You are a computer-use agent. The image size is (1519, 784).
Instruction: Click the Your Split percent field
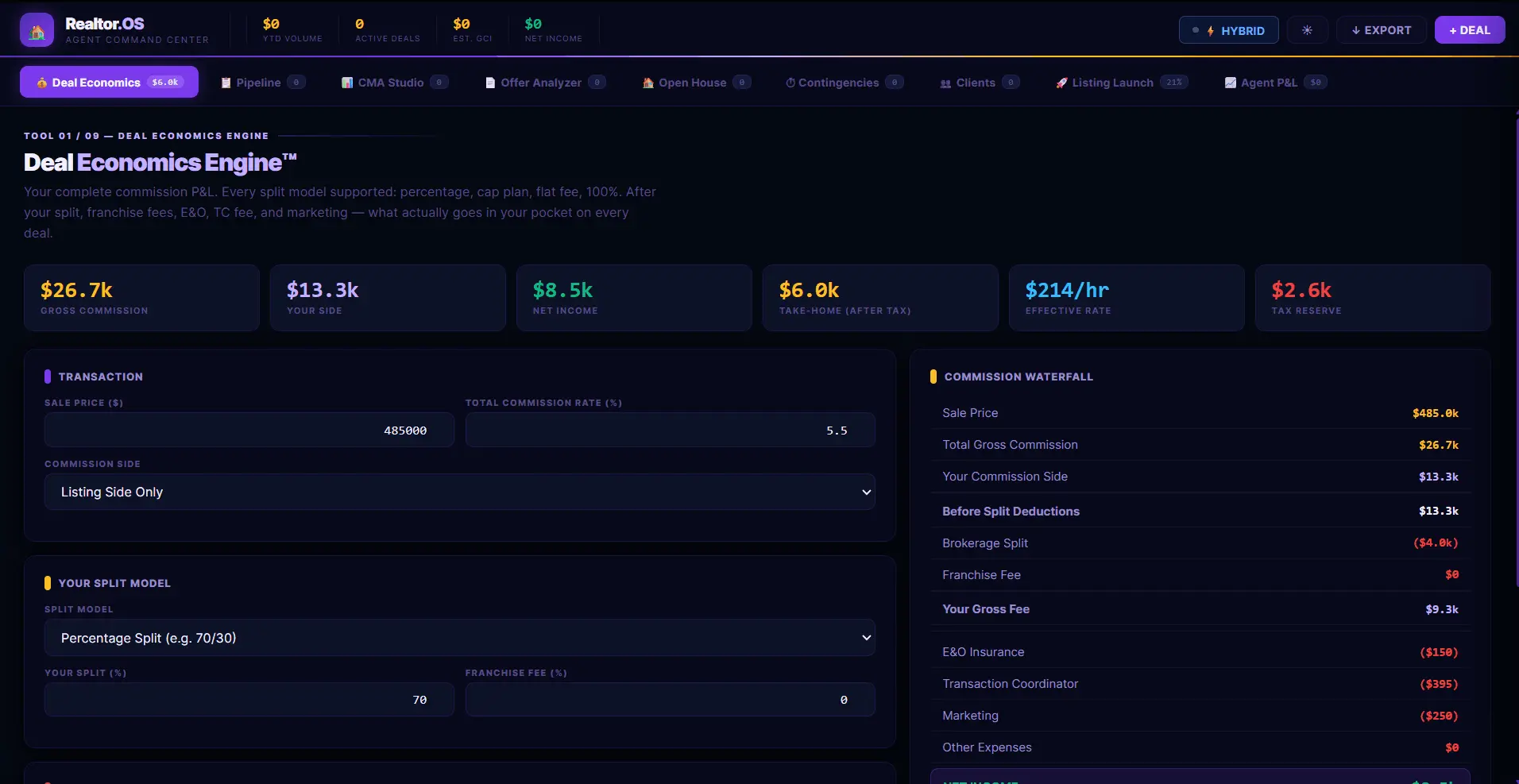pos(249,699)
